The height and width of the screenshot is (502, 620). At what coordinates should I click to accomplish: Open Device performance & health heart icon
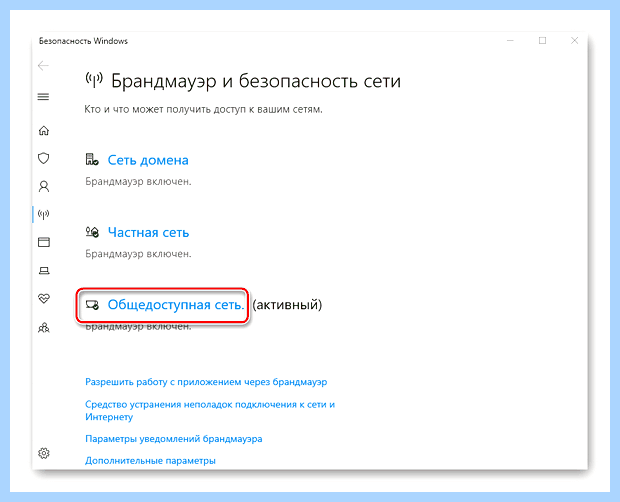pyautogui.click(x=43, y=298)
